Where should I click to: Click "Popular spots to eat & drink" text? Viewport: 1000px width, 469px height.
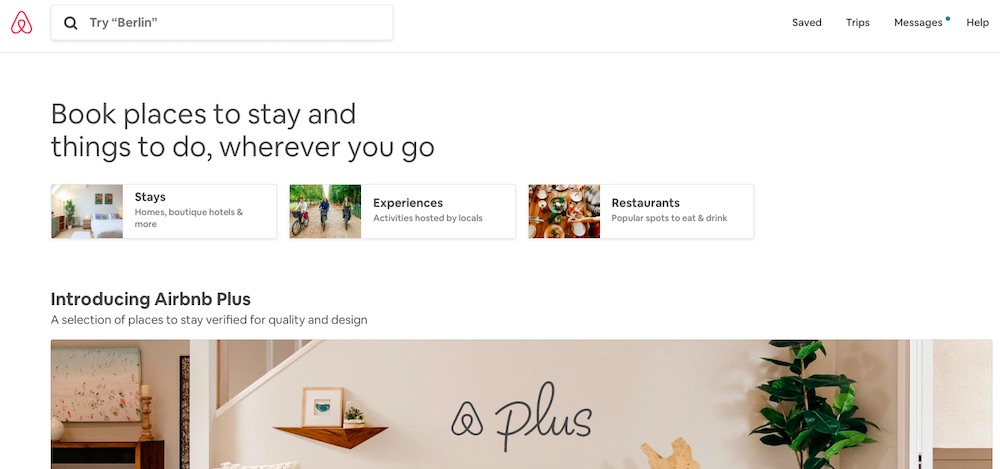tap(669, 218)
